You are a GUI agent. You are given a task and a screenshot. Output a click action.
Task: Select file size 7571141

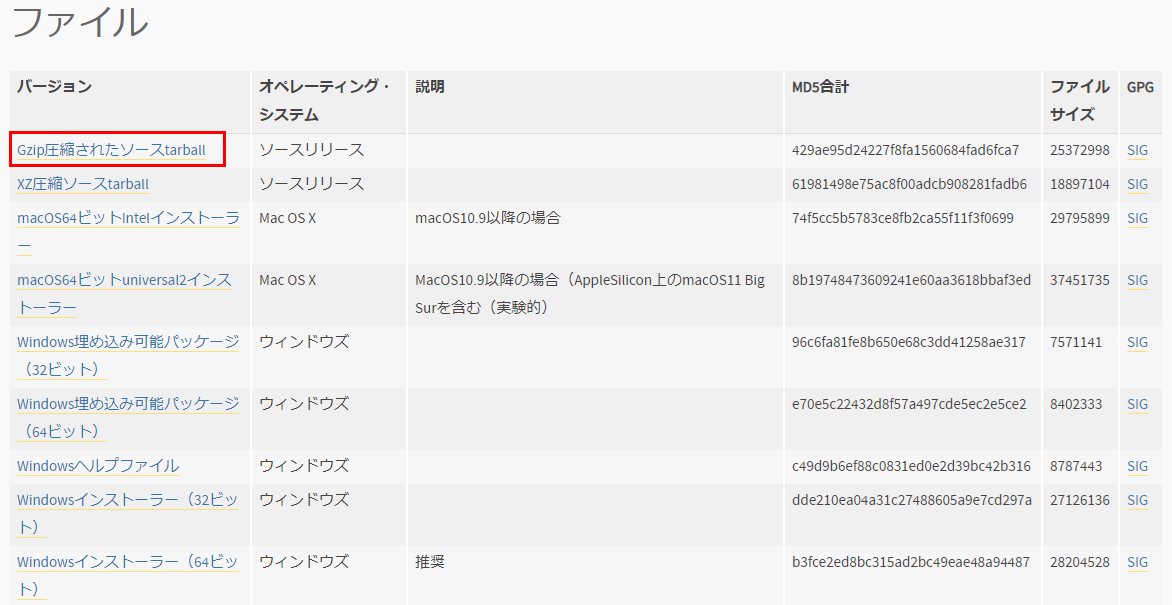1076,343
